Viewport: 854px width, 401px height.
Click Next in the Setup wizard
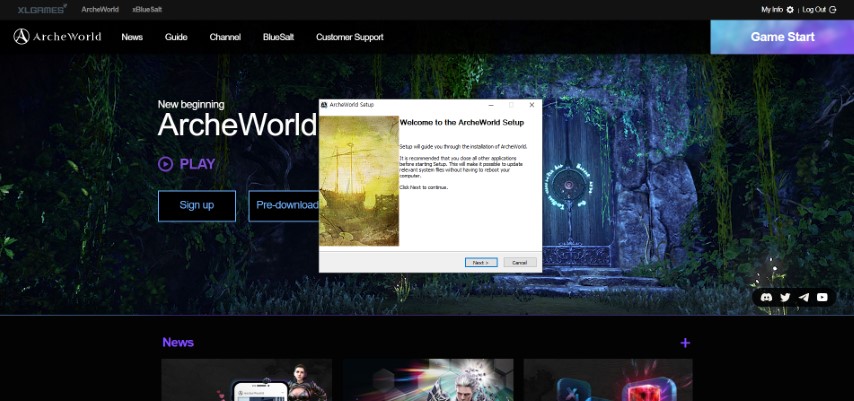[481, 263]
